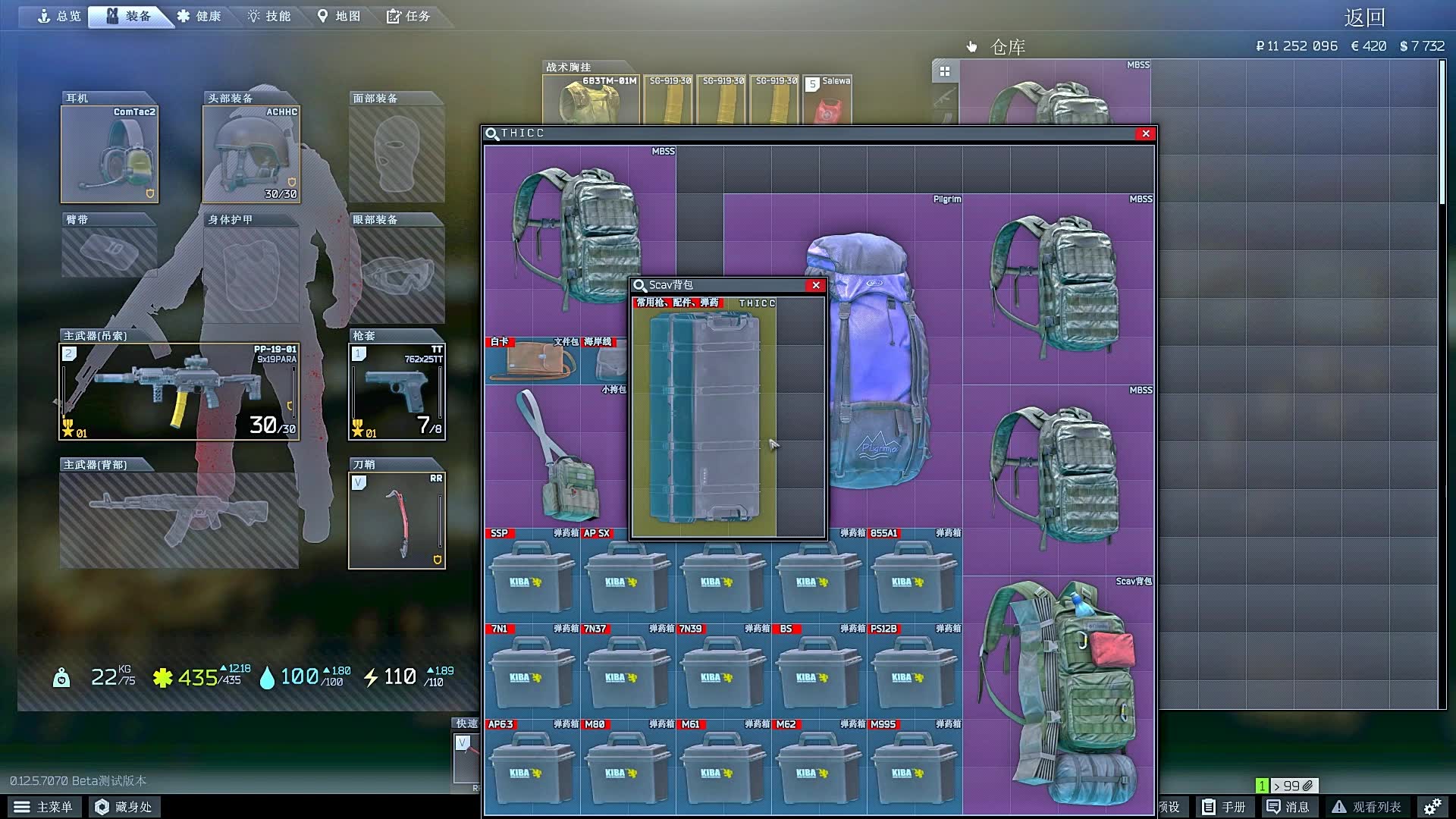Switch to the 技能 skills tab
This screenshot has width=1456, height=819.
269,16
